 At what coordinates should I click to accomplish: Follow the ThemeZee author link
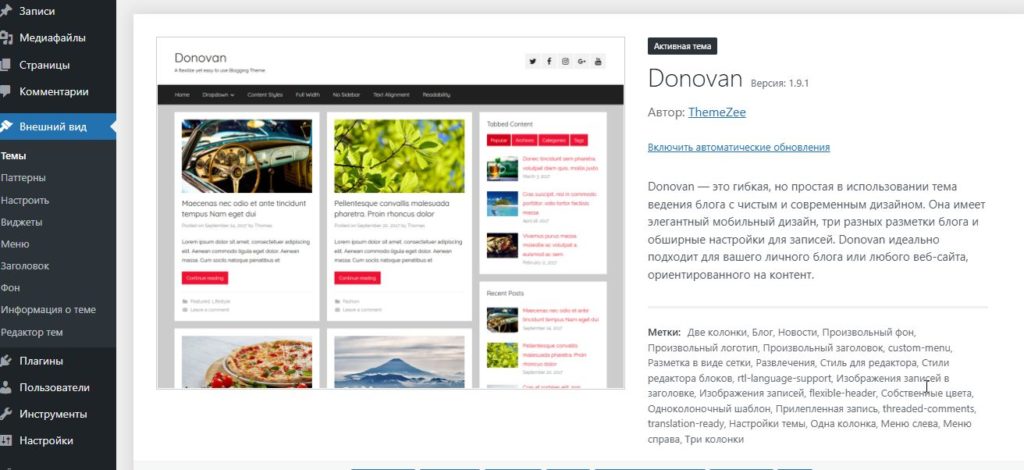tap(716, 112)
